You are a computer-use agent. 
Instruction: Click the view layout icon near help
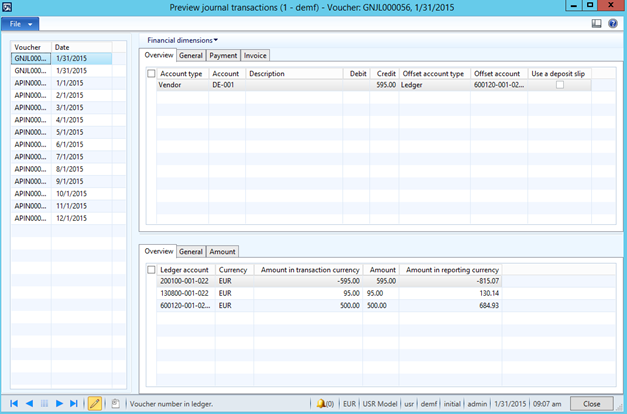(597, 23)
